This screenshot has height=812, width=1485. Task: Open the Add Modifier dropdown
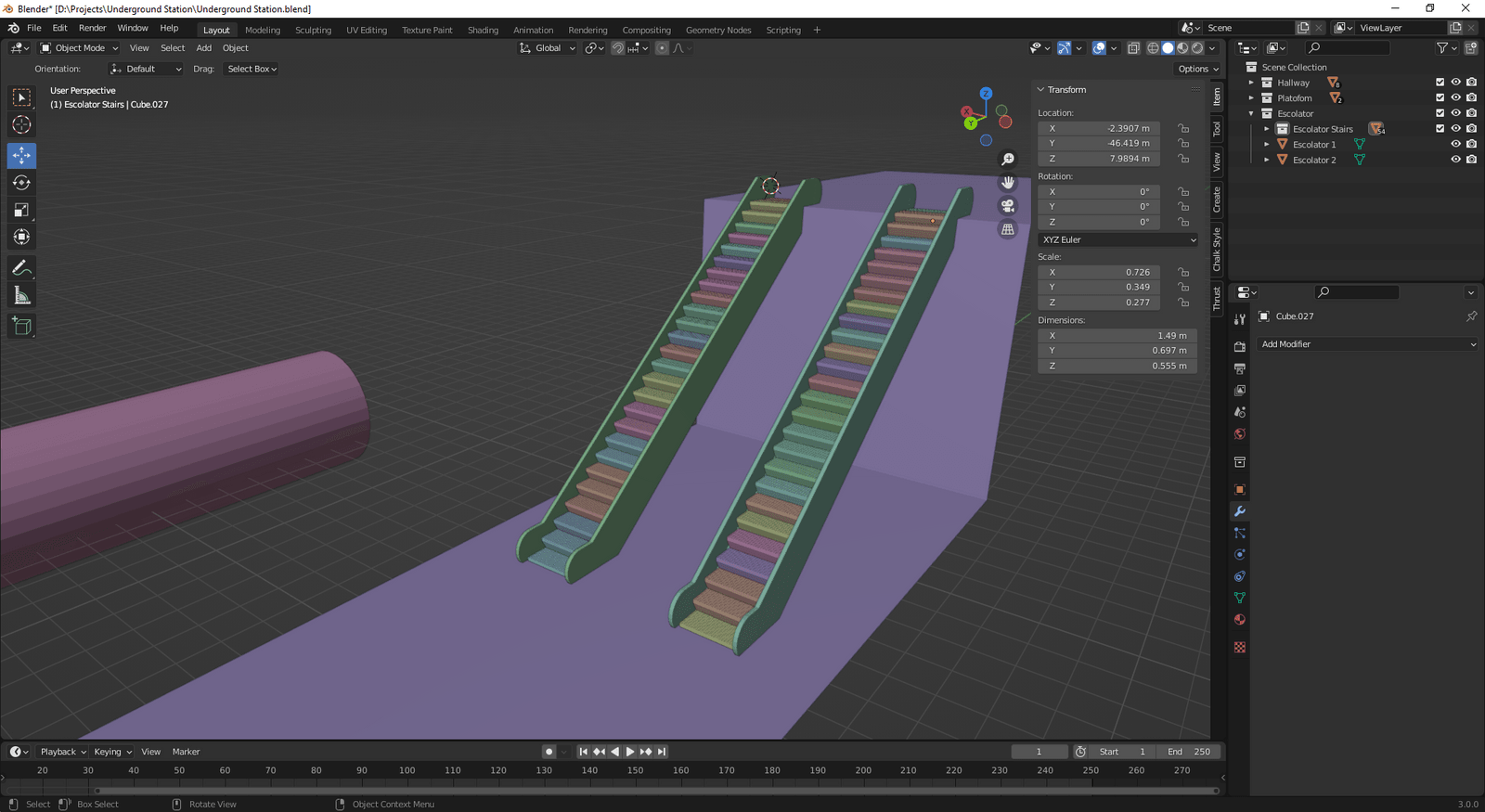tap(1367, 344)
